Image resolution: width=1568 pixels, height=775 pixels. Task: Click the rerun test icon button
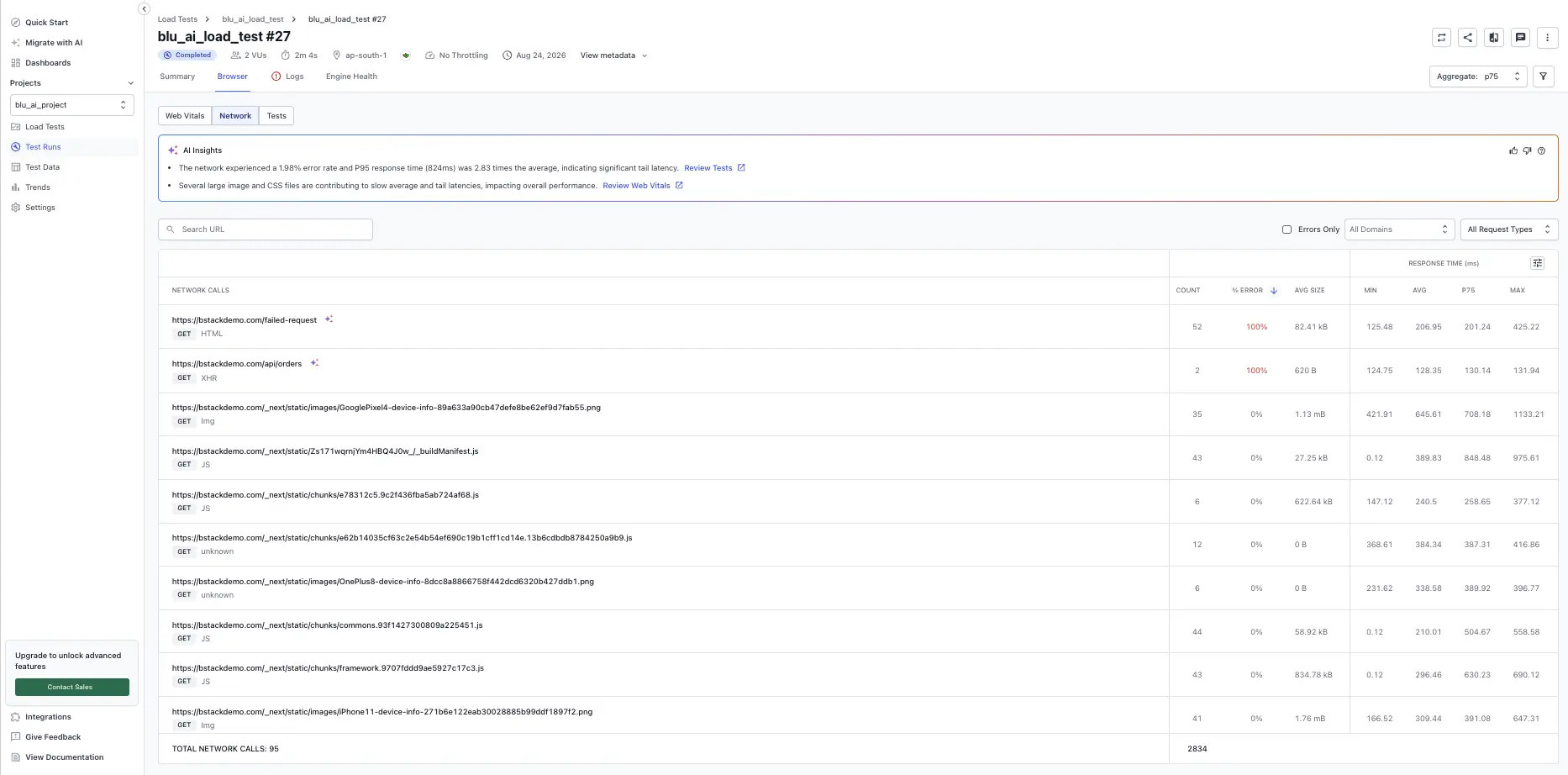coord(1441,37)
